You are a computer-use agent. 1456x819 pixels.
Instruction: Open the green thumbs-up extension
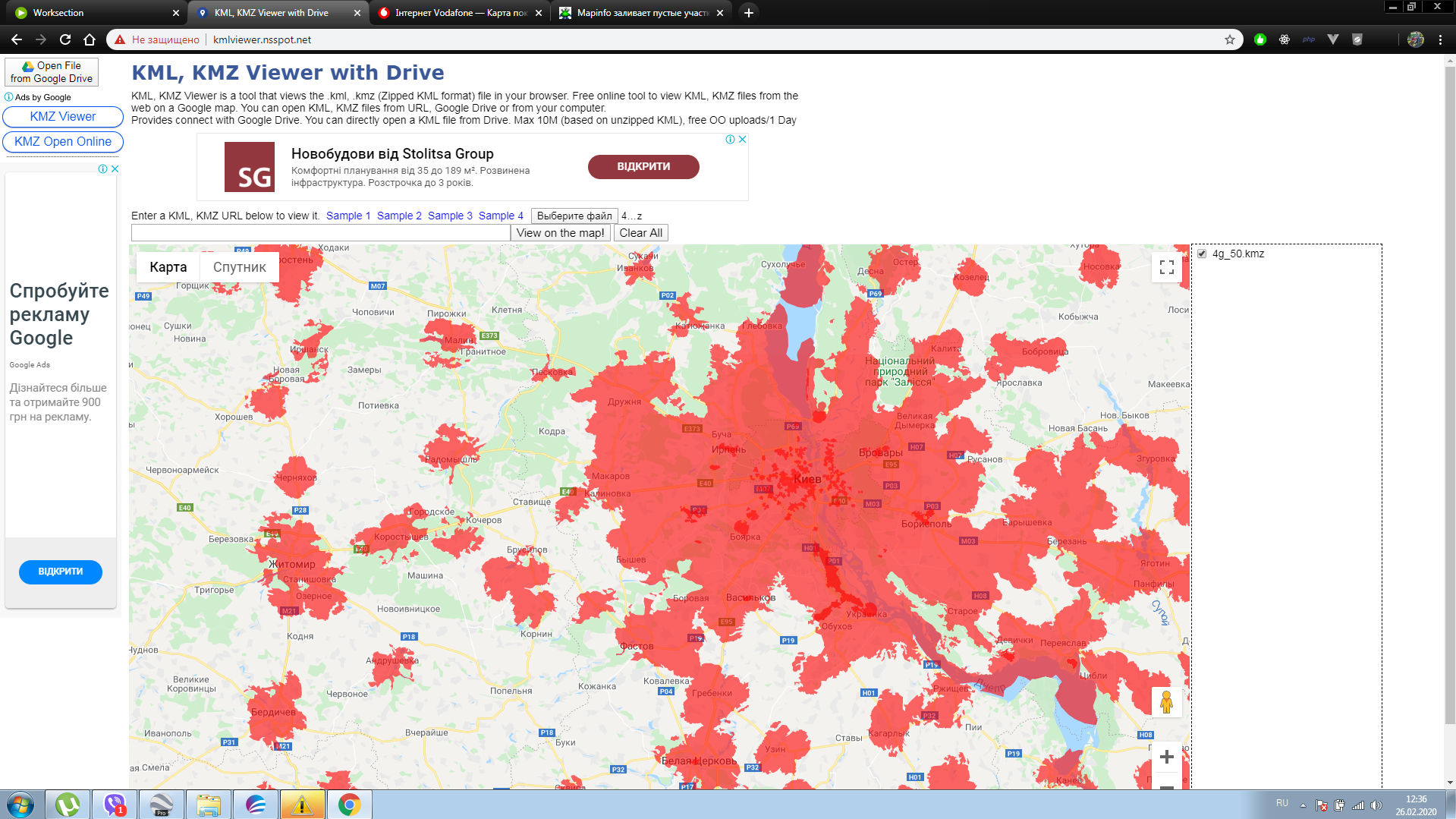pyautogui.click(x=1260, y=39)
